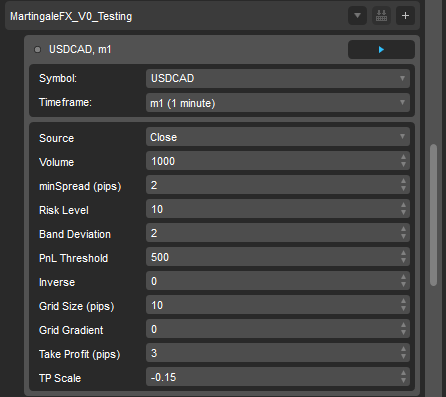Add a new instance with plus icon
Viewport: 446px width, 397px height.
click(x=405, y=16)
